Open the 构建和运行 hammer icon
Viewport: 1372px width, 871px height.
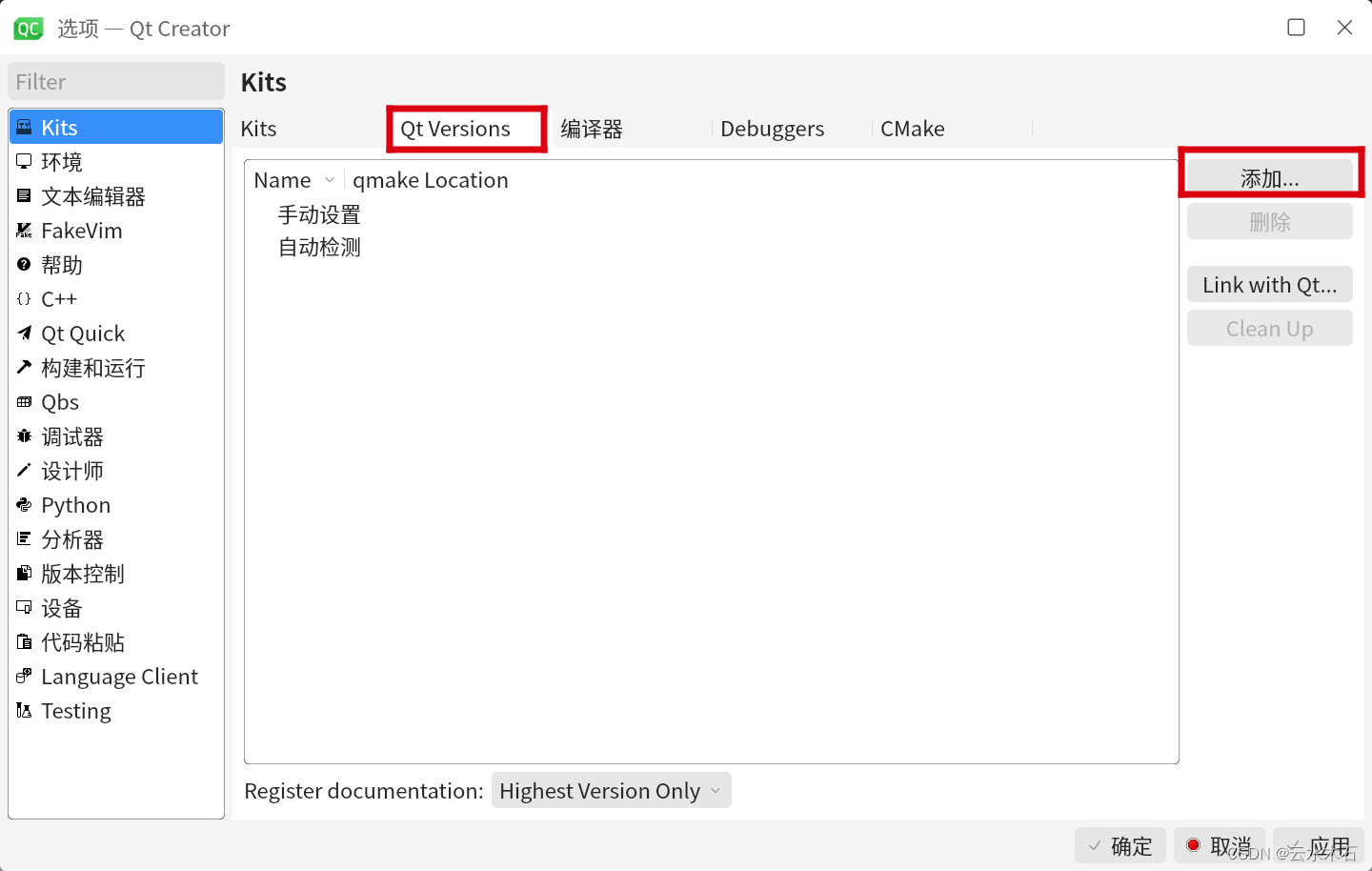(x=24, y=368)
